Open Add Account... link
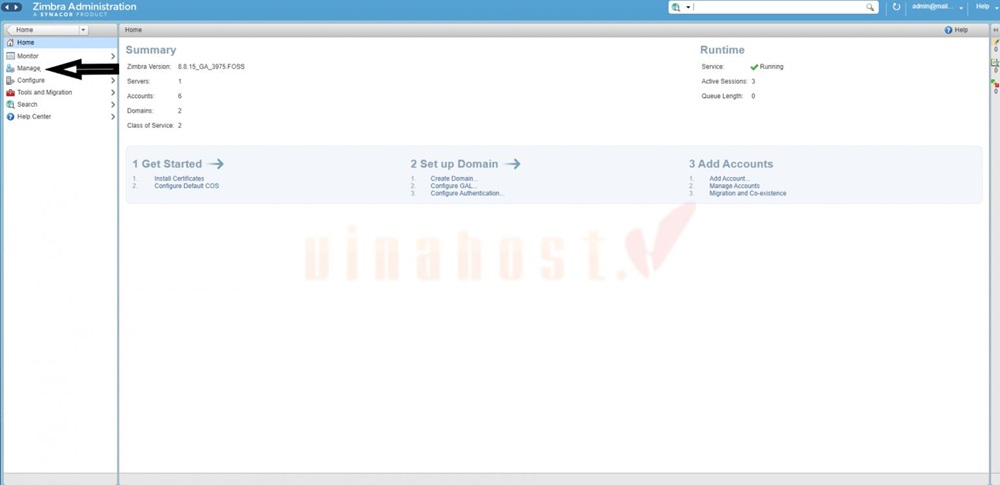The height and width of the screenshot is (485, 1000). click(x=730, y=179)
